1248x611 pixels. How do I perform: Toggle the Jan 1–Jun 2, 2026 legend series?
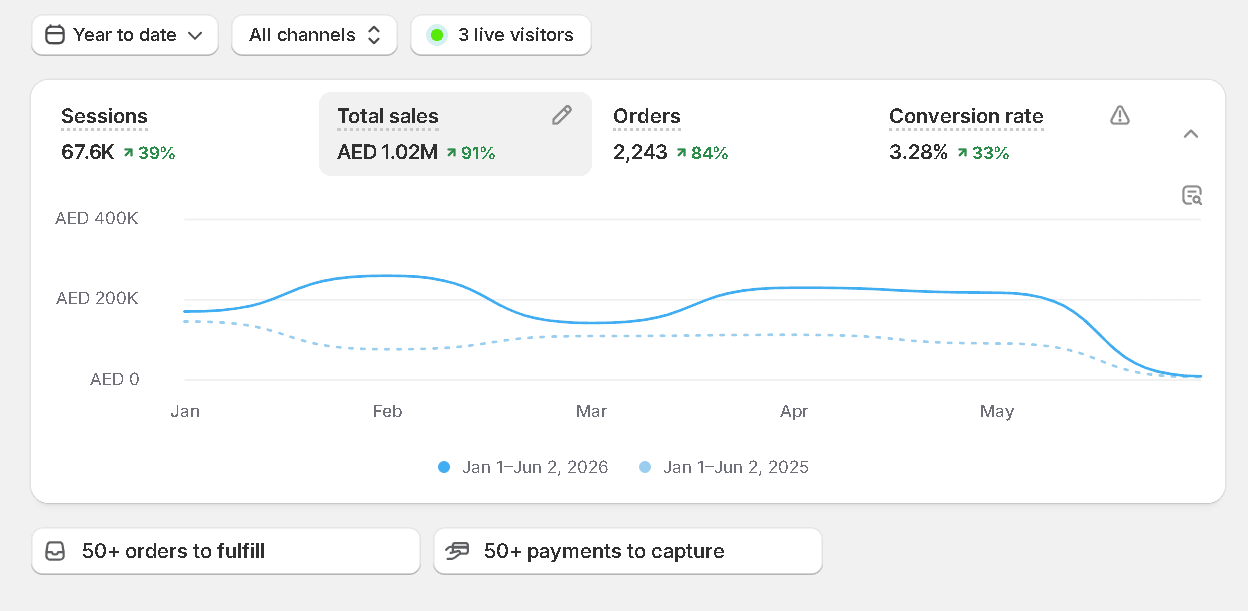coord(523,467)
